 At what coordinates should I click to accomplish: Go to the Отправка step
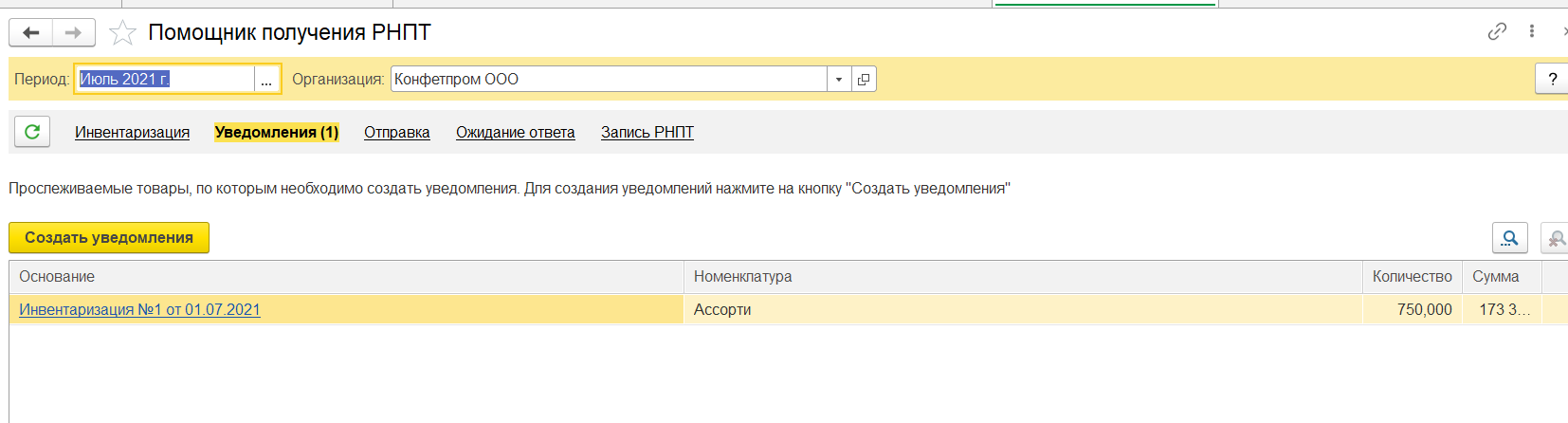pyautogui.click(x=396, y=133)
